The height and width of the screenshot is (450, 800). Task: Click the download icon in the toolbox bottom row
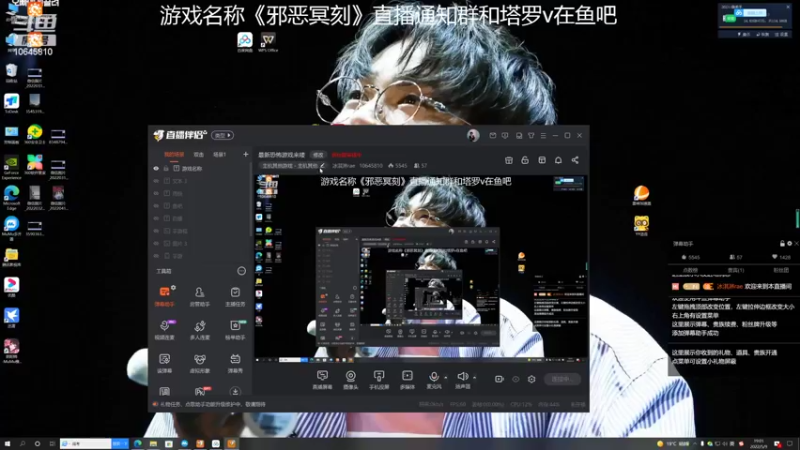[x=235, y=391]
